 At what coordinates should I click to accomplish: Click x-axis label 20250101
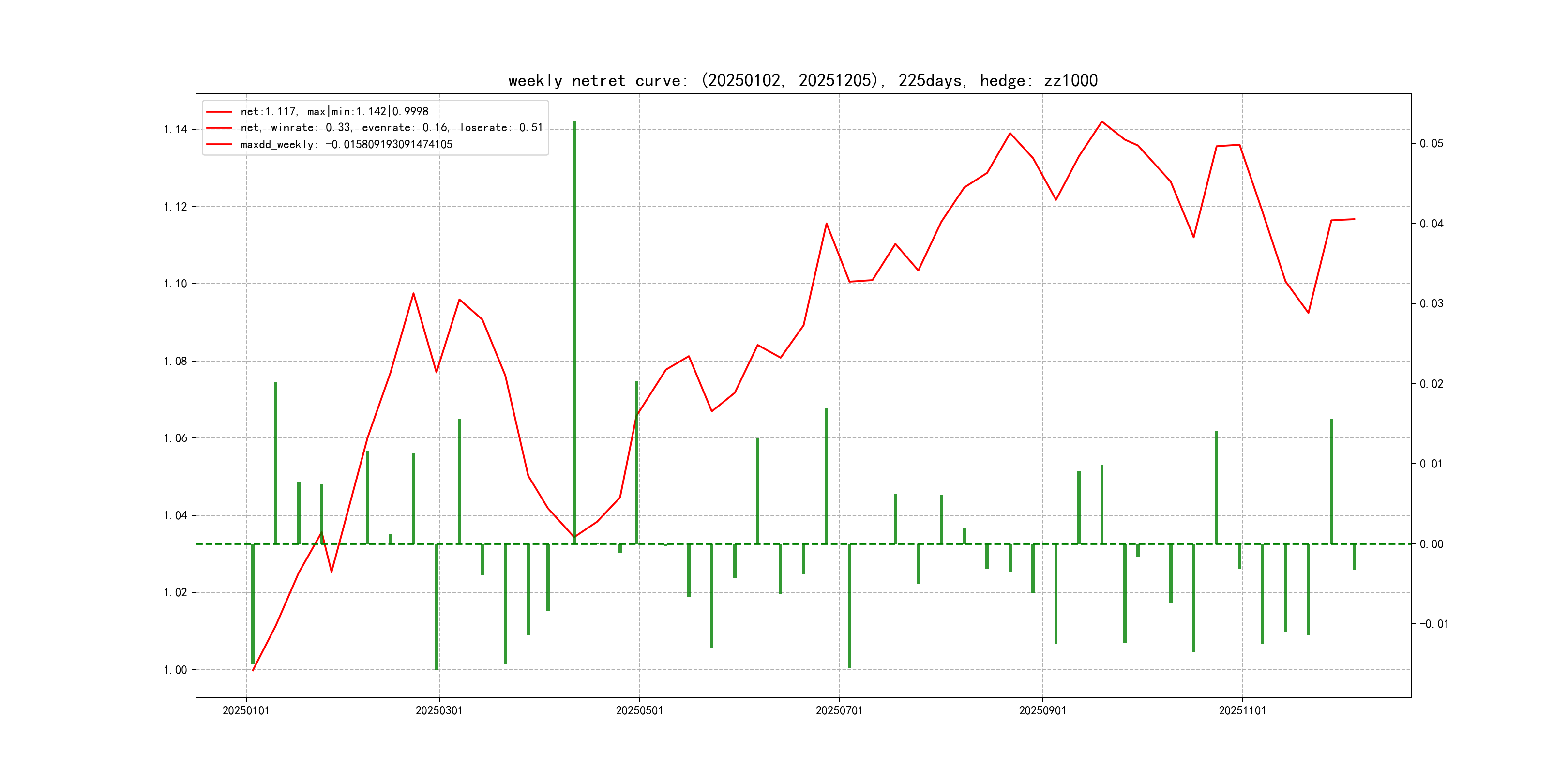tap(246, 710)
